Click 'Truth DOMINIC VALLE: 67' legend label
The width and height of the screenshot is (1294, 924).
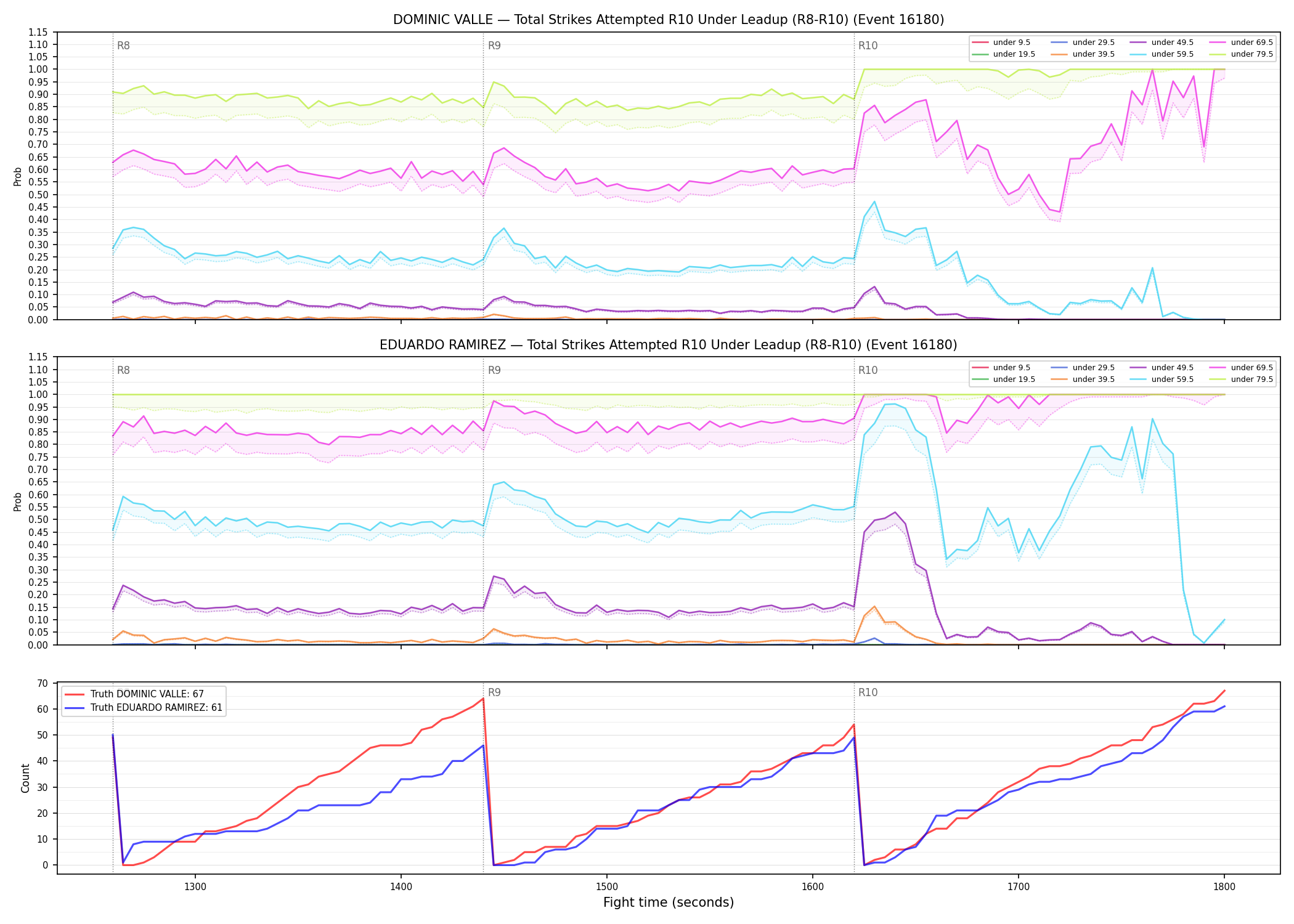(x=147, y=694)
